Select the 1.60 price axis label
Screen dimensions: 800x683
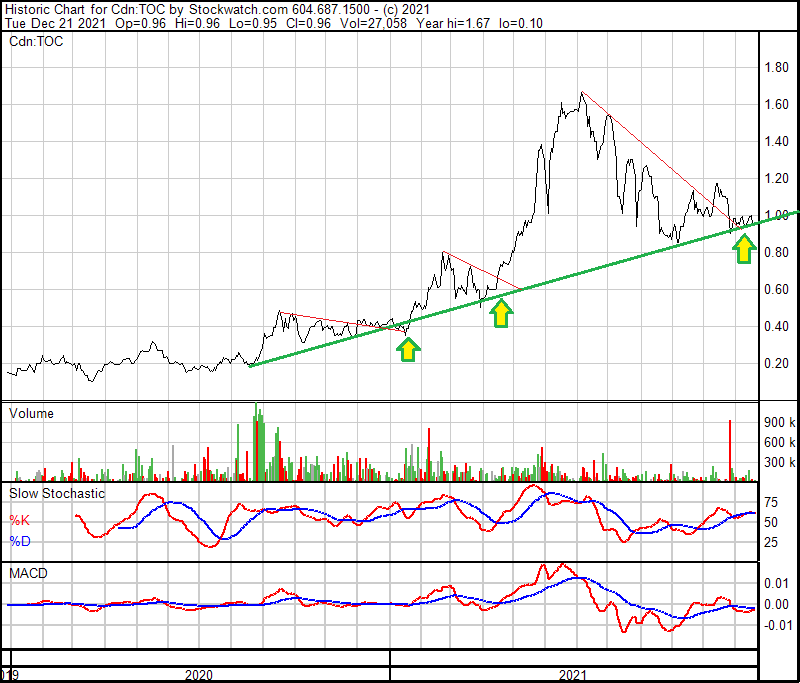pyautogui.click(x=776, y=104)
